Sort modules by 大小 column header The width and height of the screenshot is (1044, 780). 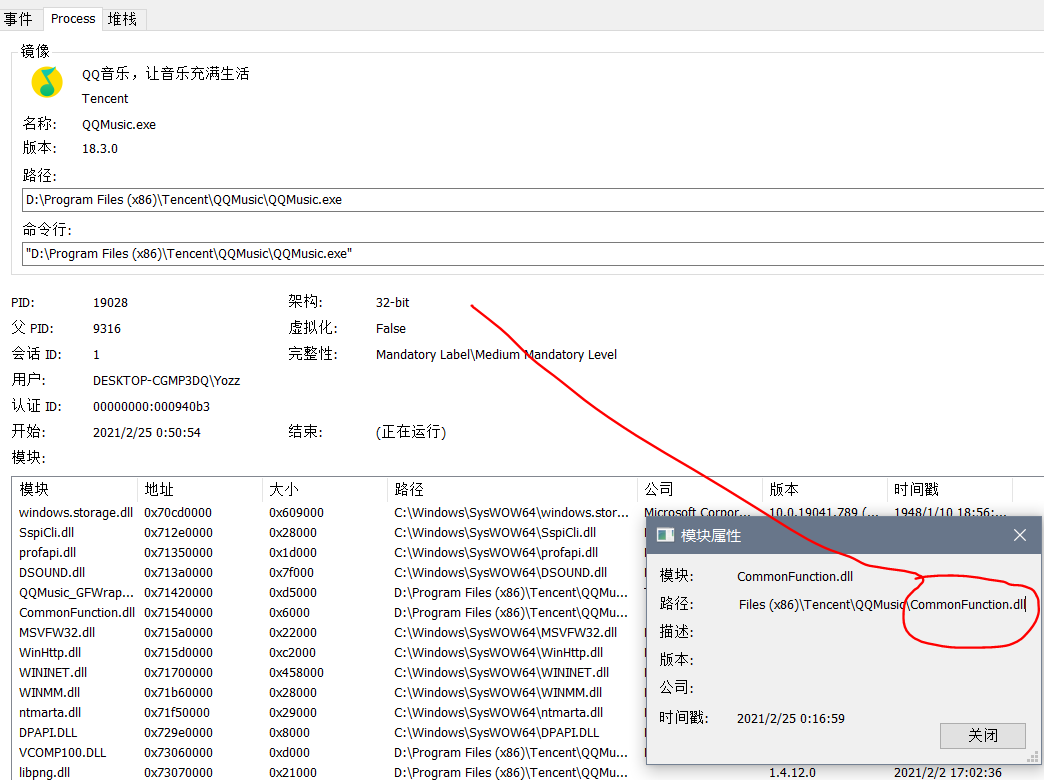coord(324,490)
